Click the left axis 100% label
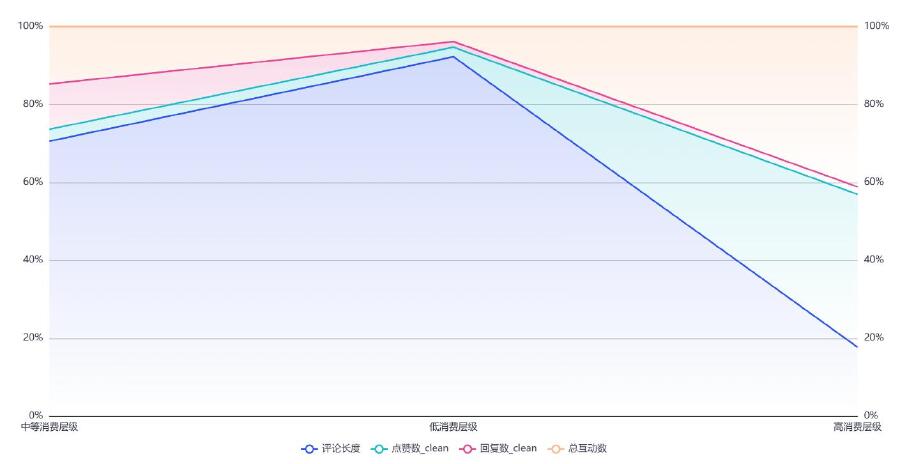900x464 pixels. (x=31, y=26)
